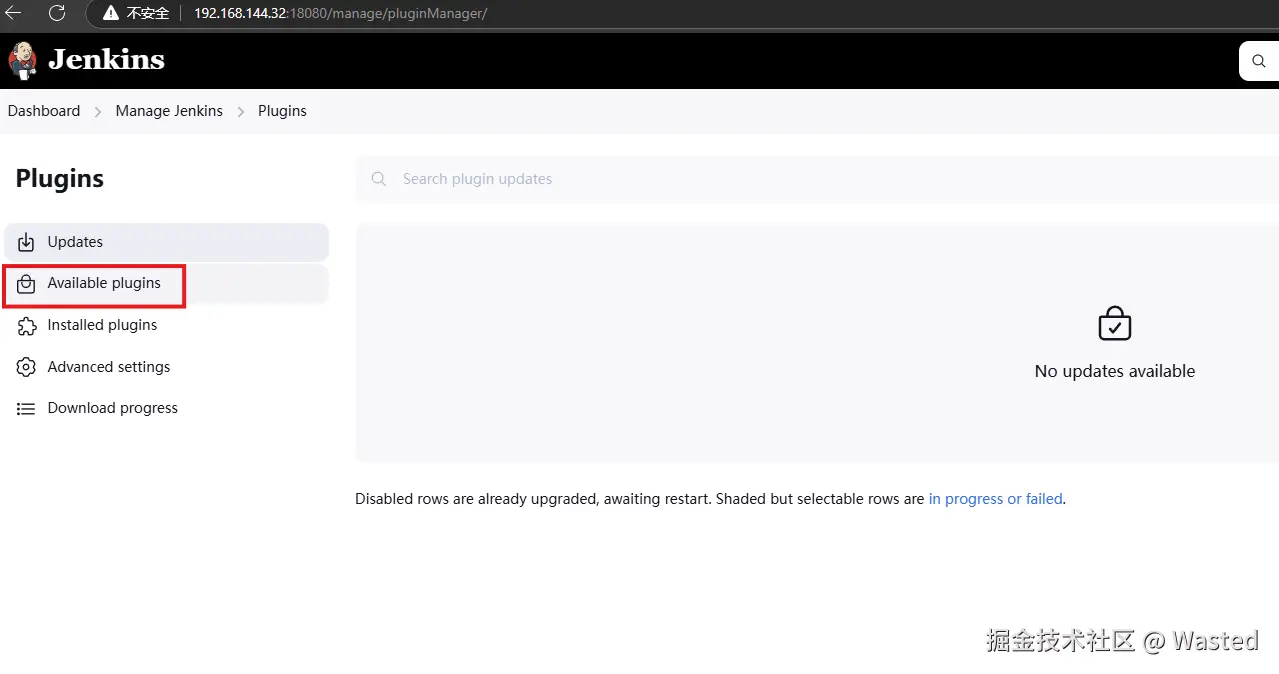This screenshot has height=674, width=1279.
Task: Click the browser back arrow
Action: point(14,13)
